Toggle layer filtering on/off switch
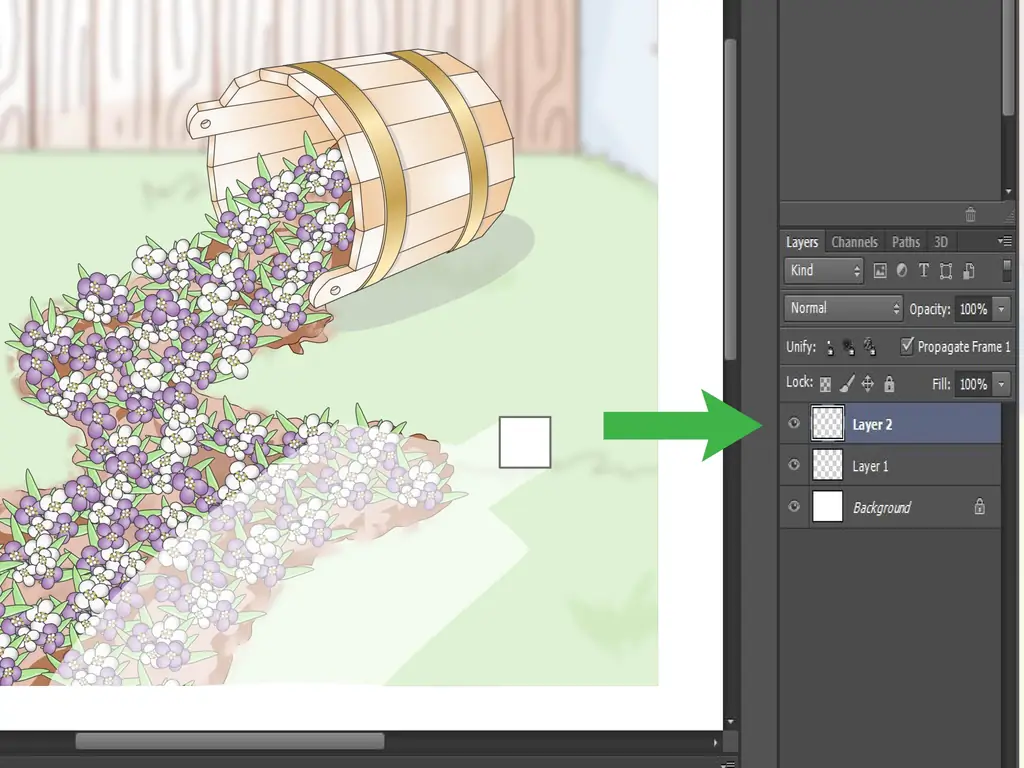 [x=1007, y=270]
